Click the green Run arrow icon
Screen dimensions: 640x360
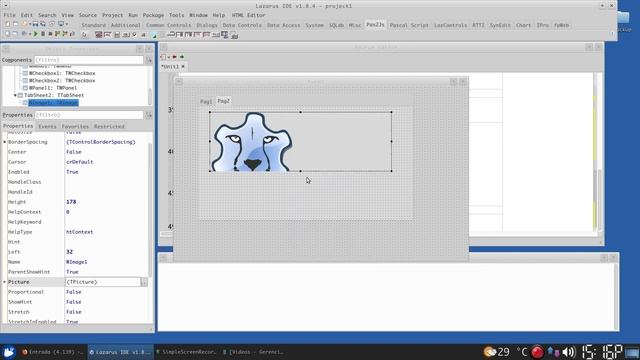point(36,34)
